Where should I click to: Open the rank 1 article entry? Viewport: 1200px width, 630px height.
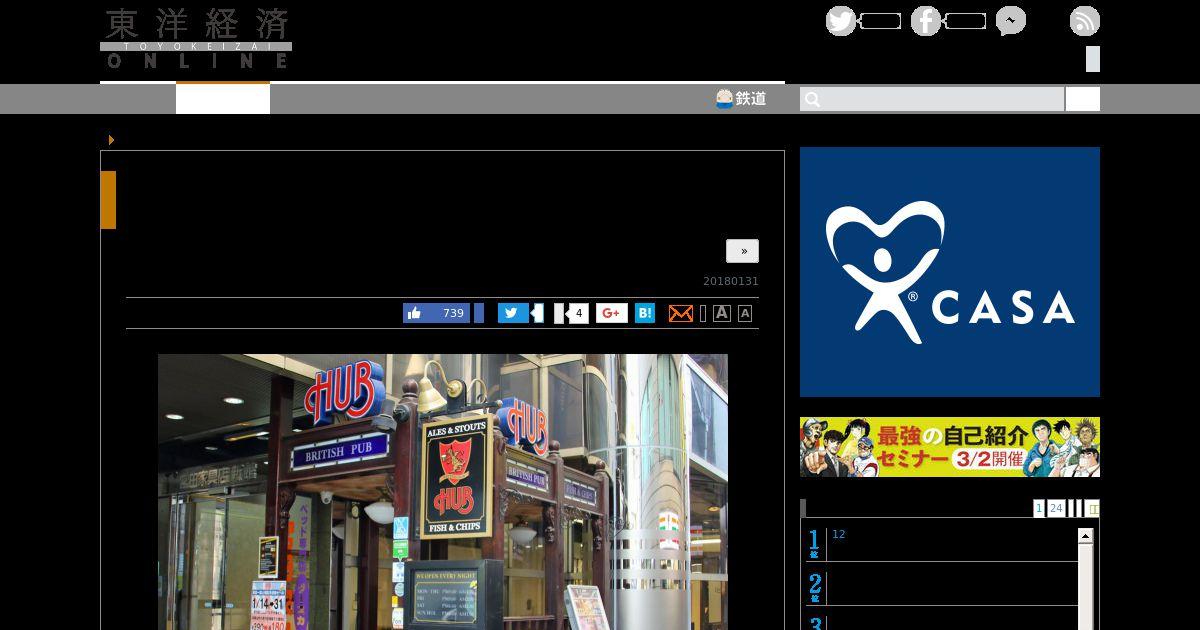tap(942, 544)
